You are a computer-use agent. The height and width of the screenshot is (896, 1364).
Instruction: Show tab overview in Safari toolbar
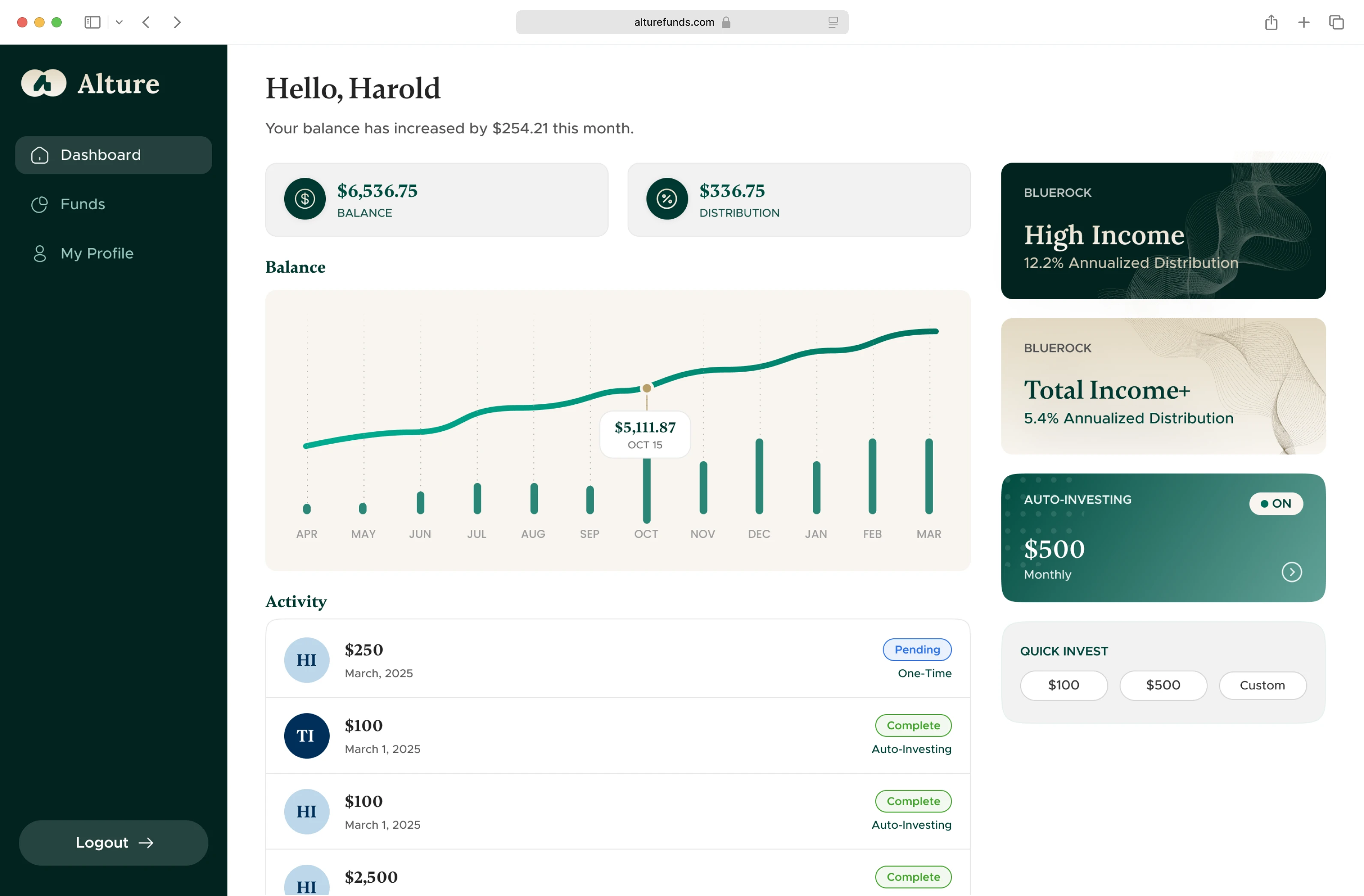1336,22
